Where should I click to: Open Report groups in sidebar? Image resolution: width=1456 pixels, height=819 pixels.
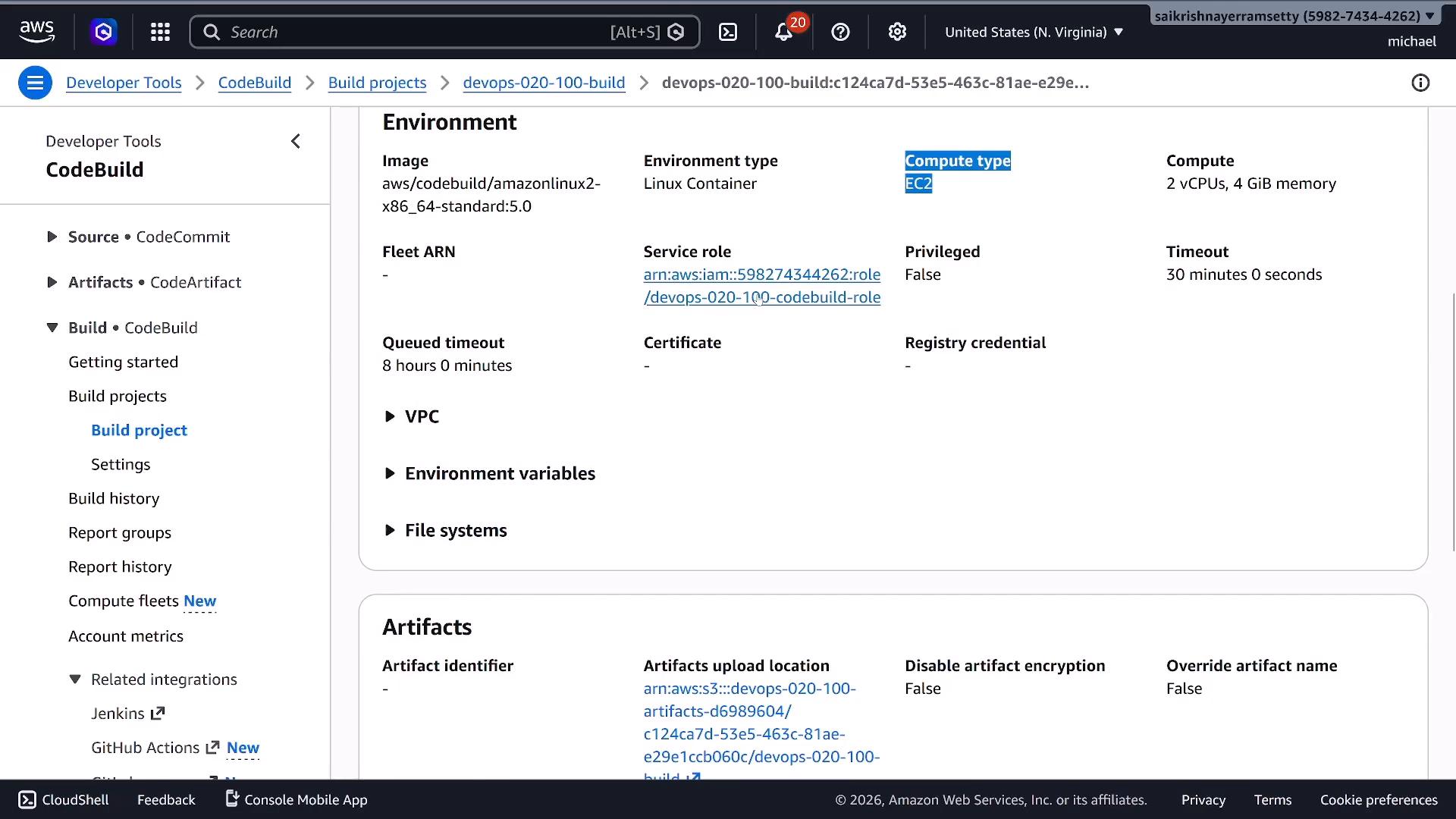click(120, 532)
